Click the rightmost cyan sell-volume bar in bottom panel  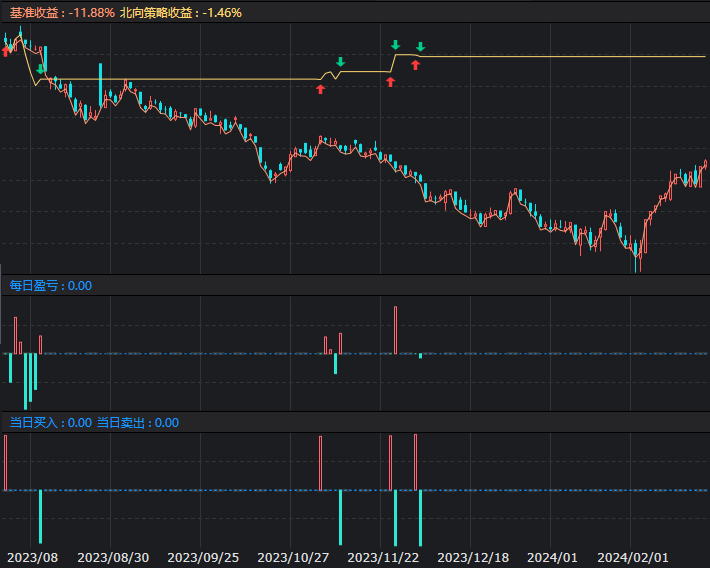[x=421, y=518]
